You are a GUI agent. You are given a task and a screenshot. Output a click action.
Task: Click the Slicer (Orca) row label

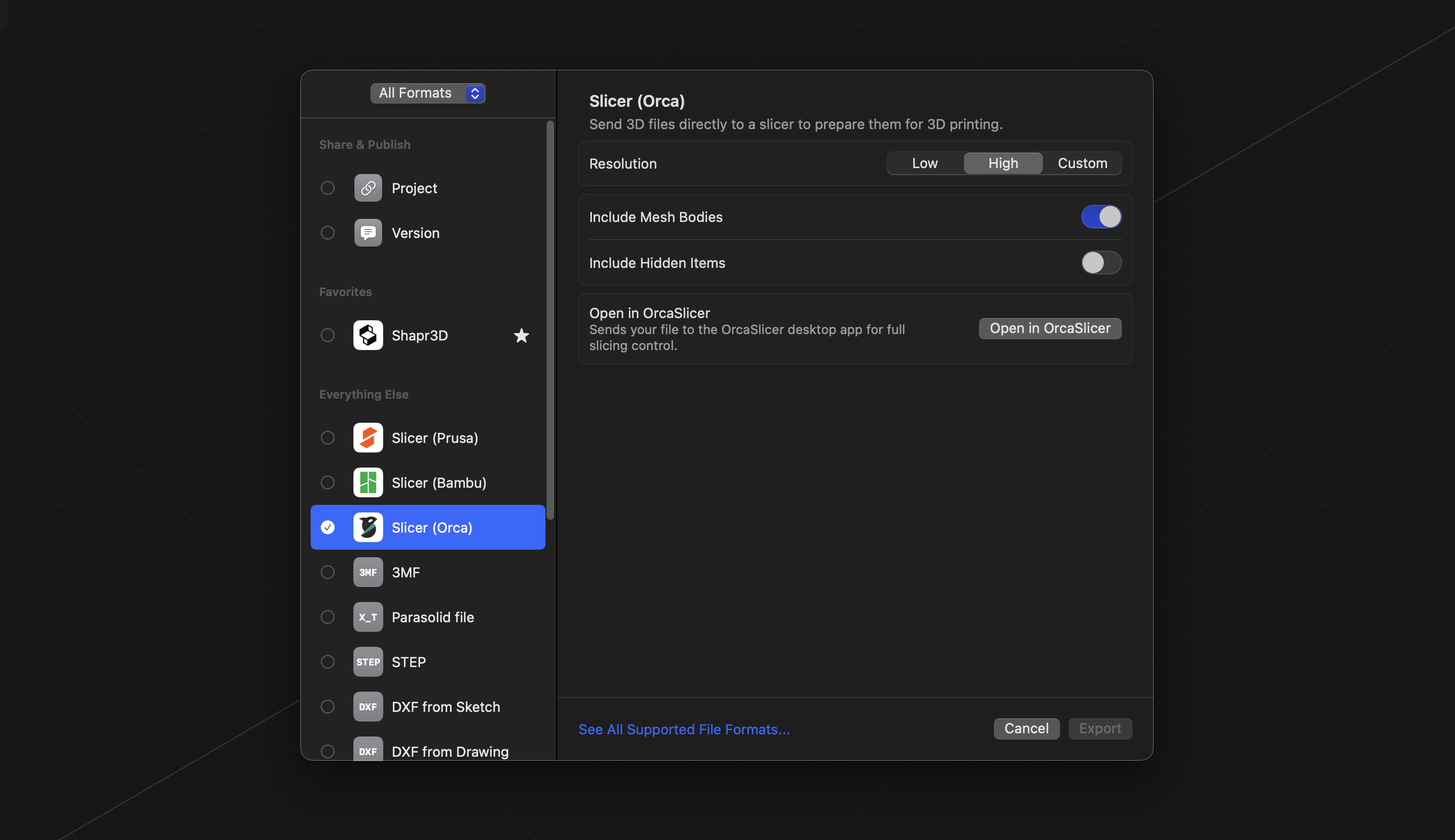pos(432,527)
